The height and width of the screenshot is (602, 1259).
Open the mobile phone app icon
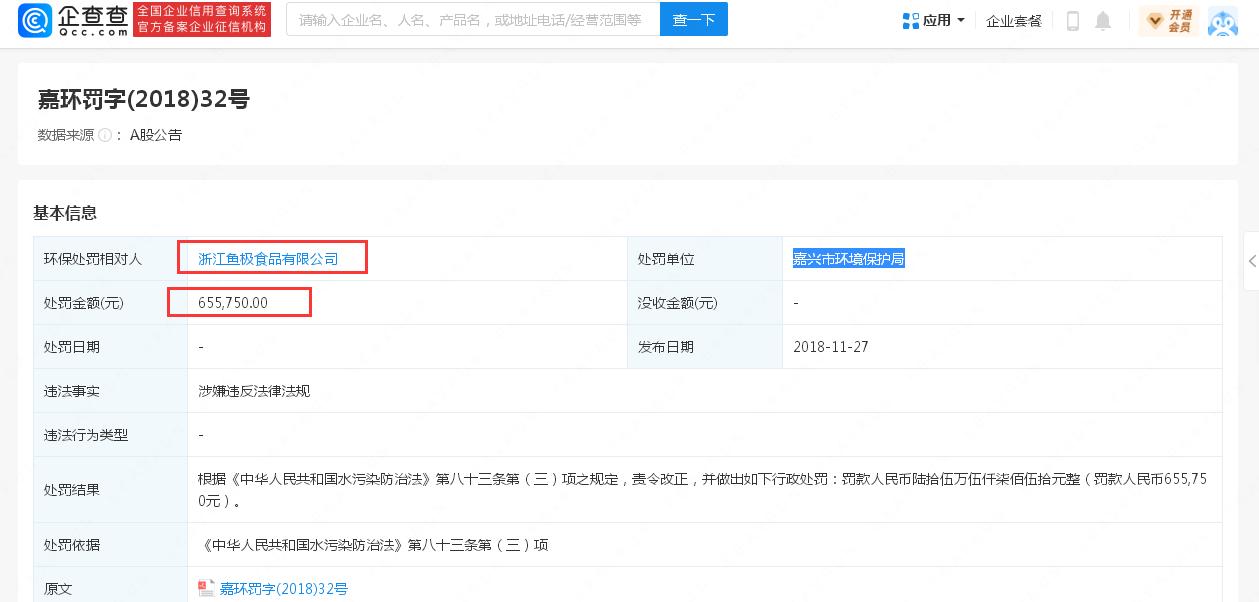1073,20
